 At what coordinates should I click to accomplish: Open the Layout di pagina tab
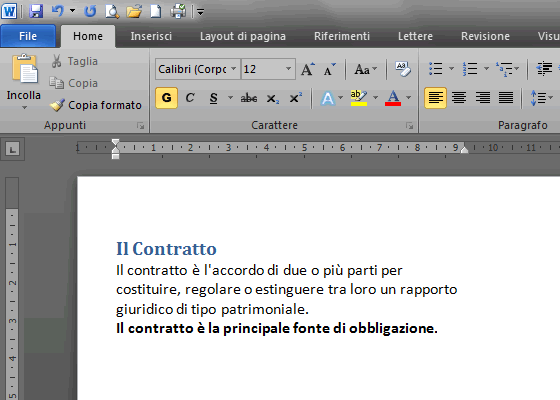243,36
